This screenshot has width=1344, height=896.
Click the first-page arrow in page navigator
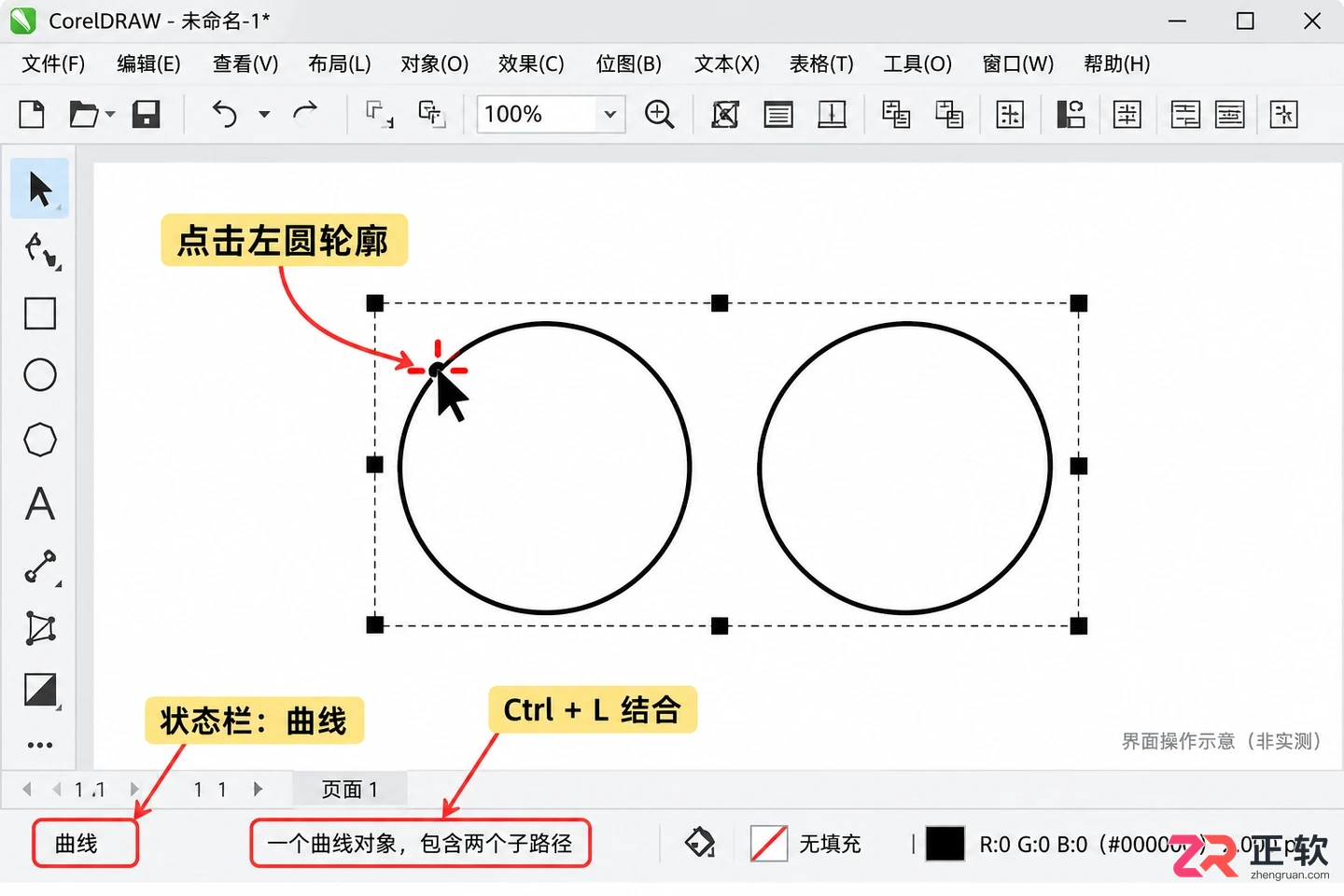(x=27, y=790)
